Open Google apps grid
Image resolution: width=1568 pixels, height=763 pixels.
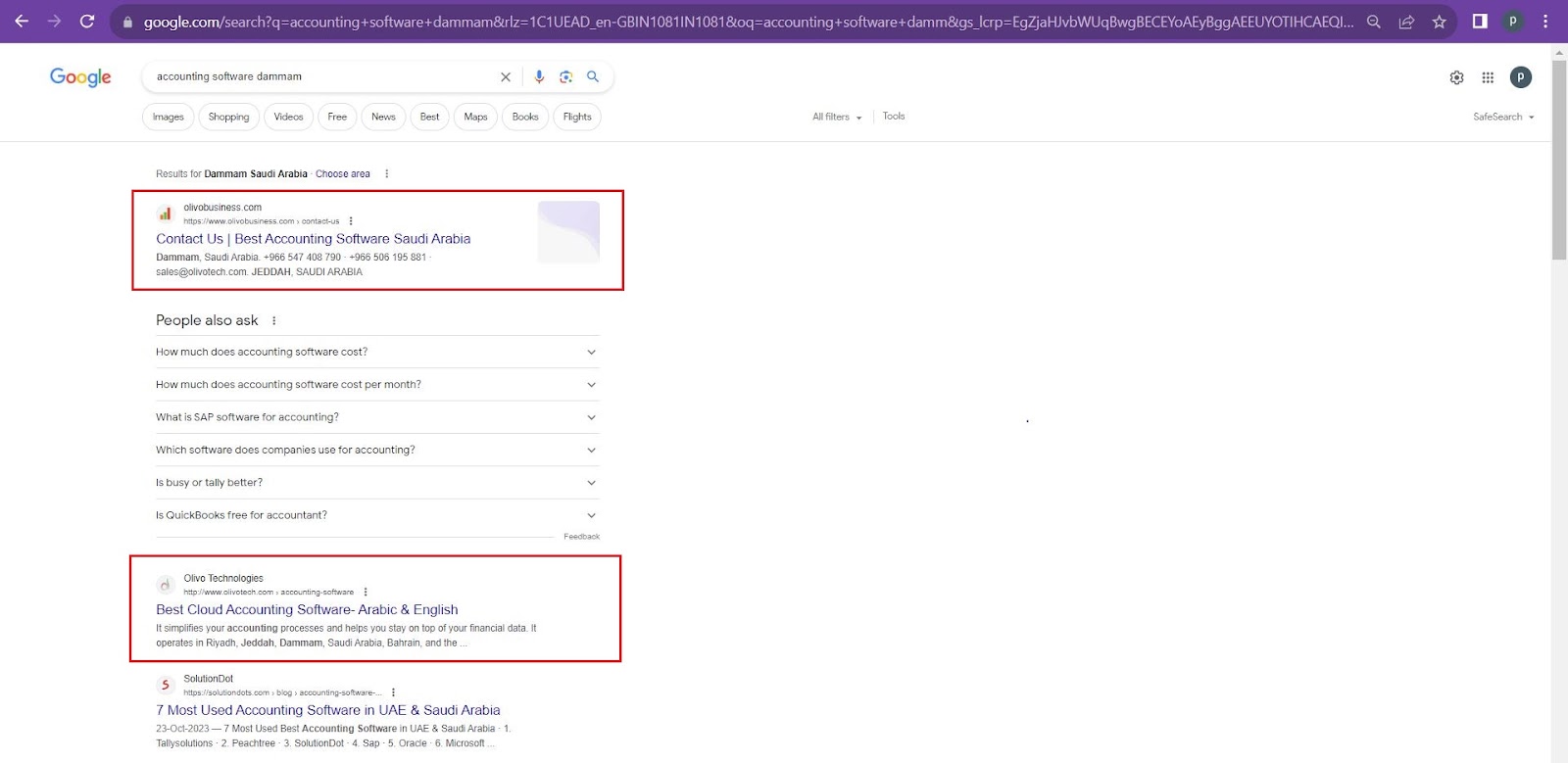(x=1488, y=77)
